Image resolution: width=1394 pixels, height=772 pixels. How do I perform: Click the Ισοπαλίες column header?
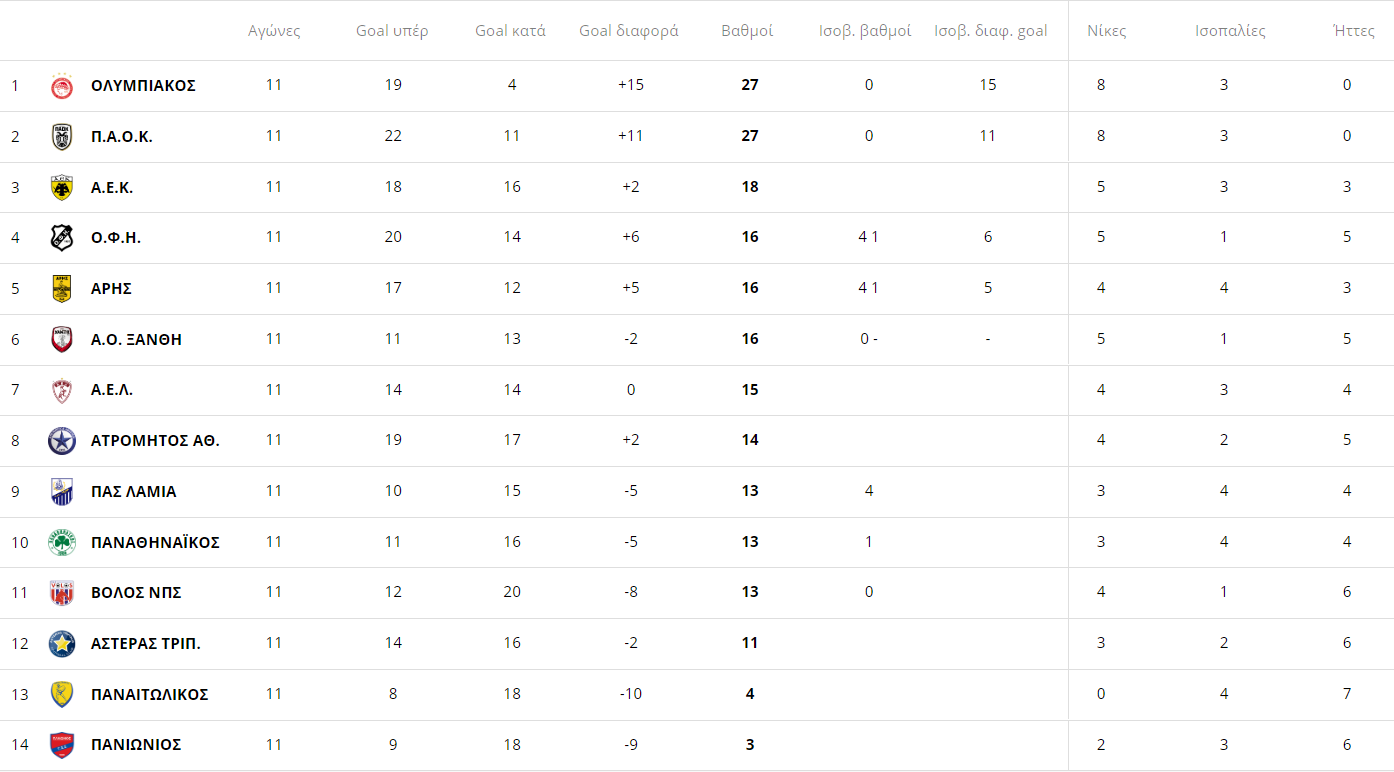point(1230,31)
